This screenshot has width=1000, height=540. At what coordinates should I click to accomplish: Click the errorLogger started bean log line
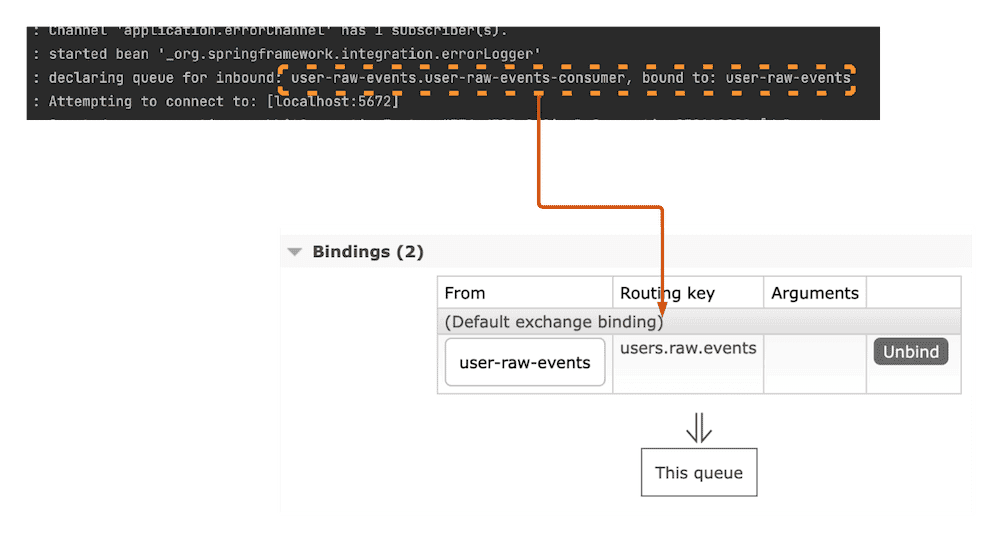pos(286,54)
